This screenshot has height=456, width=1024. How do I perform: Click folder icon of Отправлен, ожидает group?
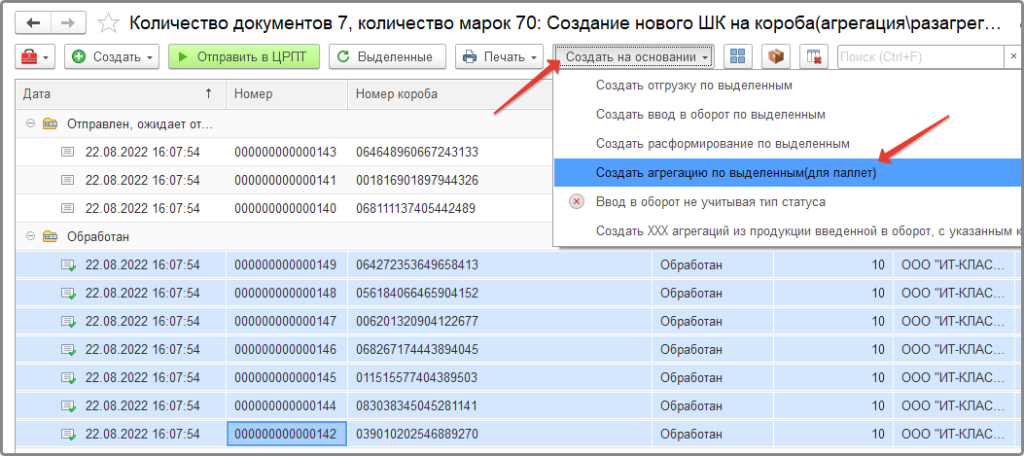49,123
